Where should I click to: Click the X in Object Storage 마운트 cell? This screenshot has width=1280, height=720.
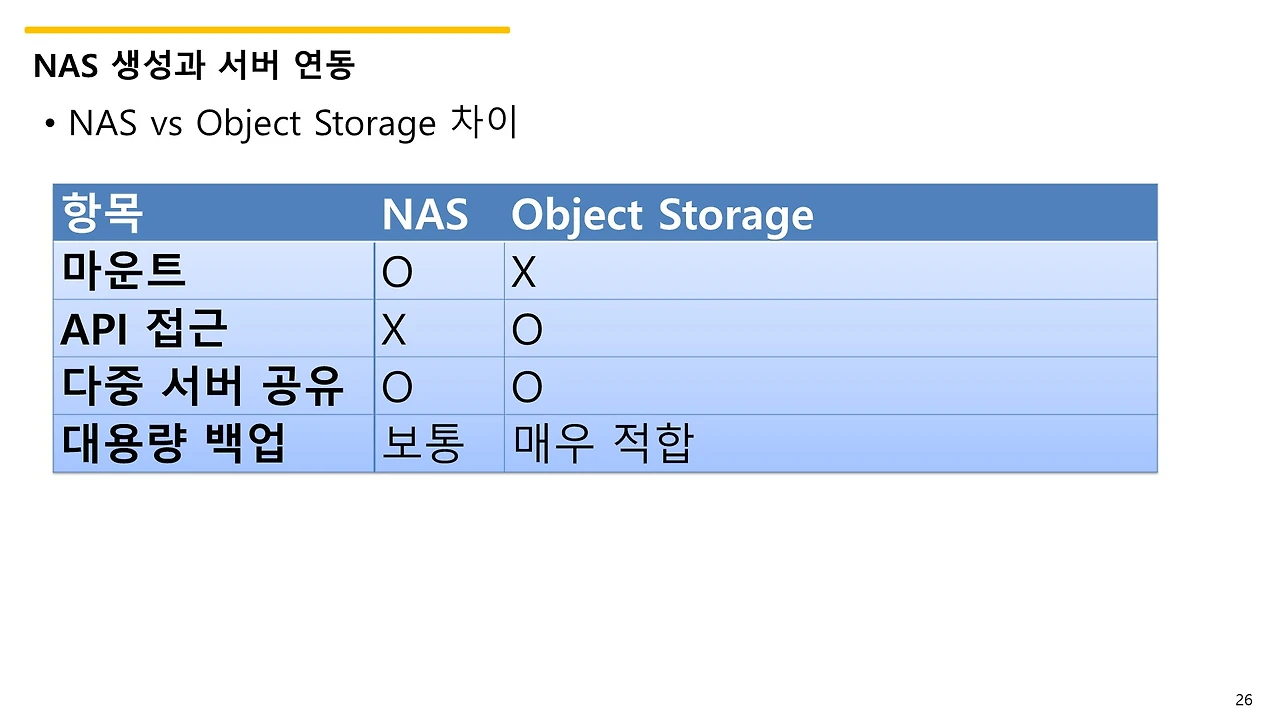click(523, 273)
